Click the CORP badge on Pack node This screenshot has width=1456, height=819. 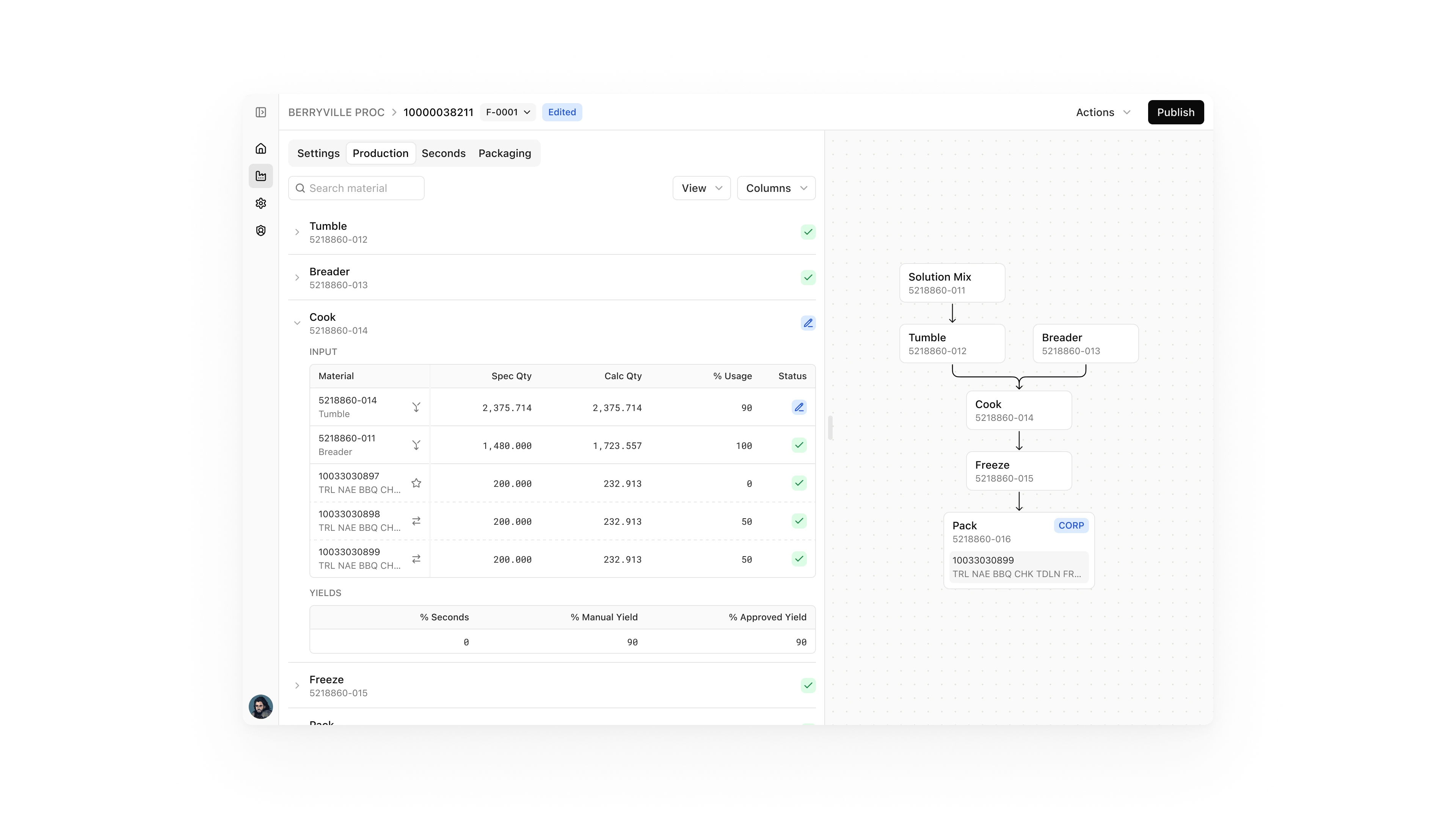pyautogui.click(x=1071, y=526)
